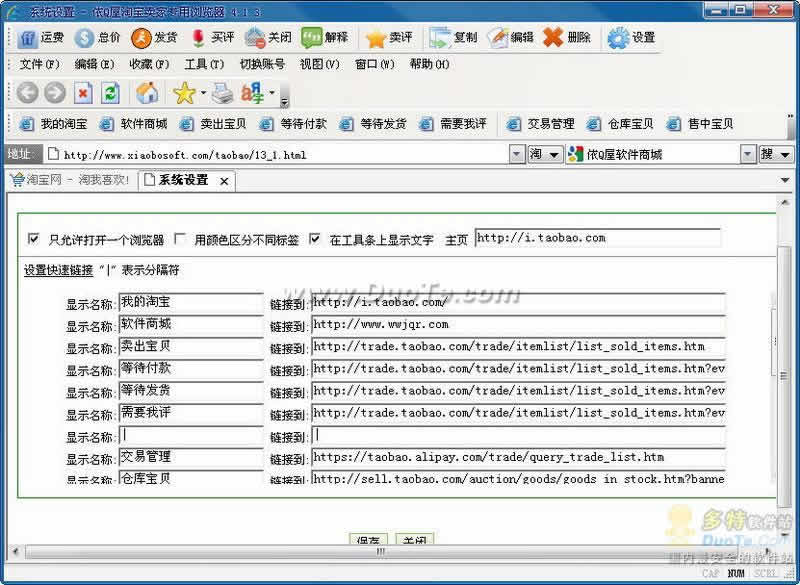800x585 pixels.
Task: Open 仓库宝贝 from the links bar
Action: (x=620, y=124)
